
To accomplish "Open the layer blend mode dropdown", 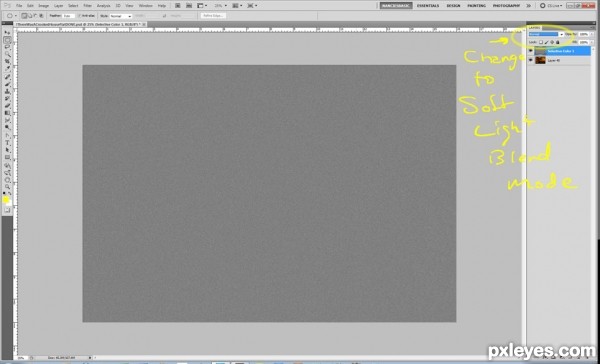I will point(546,34).
